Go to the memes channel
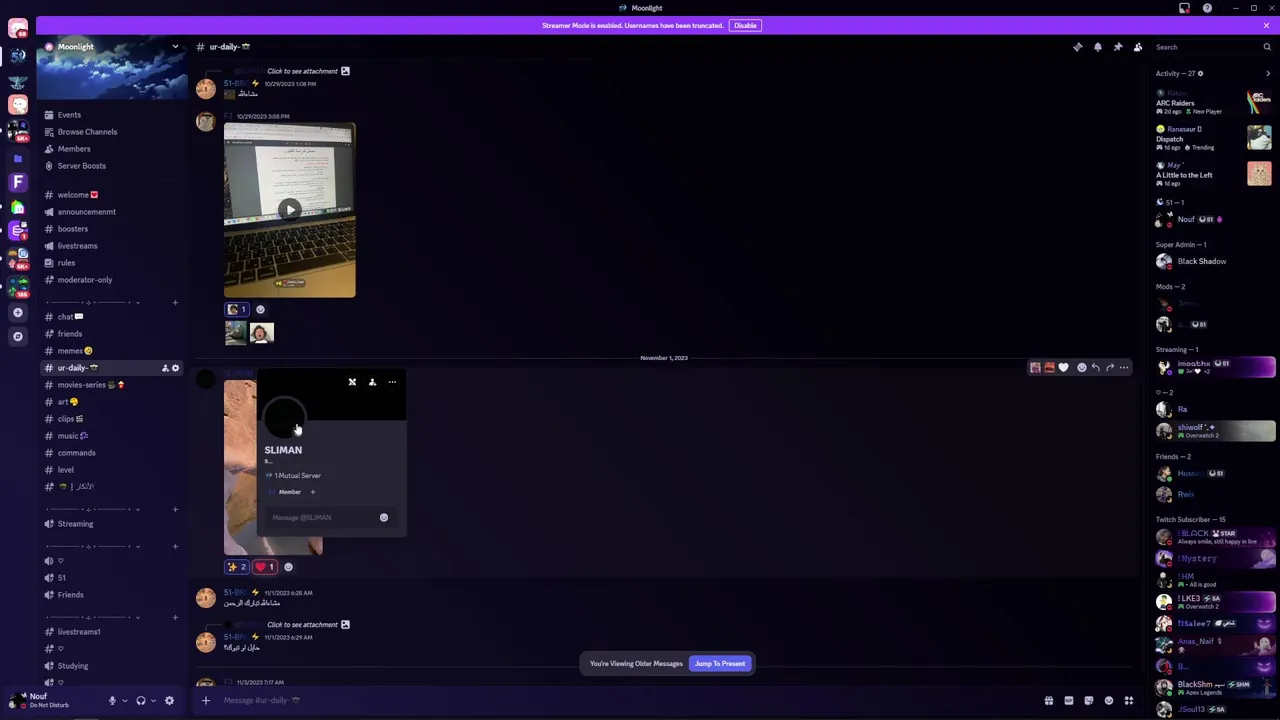 (74, 351)
